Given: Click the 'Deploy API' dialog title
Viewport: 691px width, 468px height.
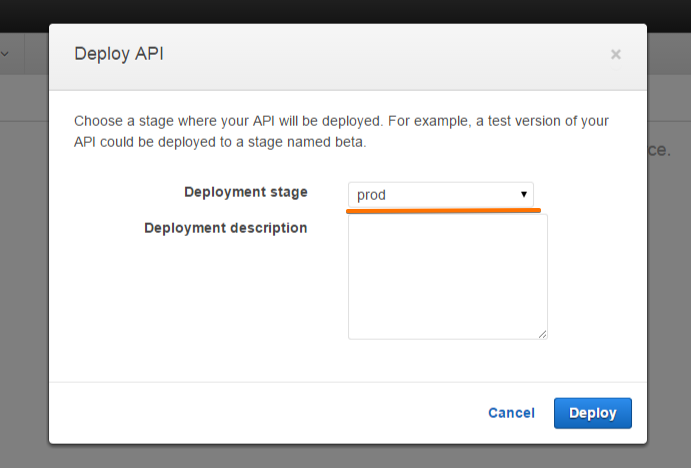Looking at the screenshot, I should (119, 54).
